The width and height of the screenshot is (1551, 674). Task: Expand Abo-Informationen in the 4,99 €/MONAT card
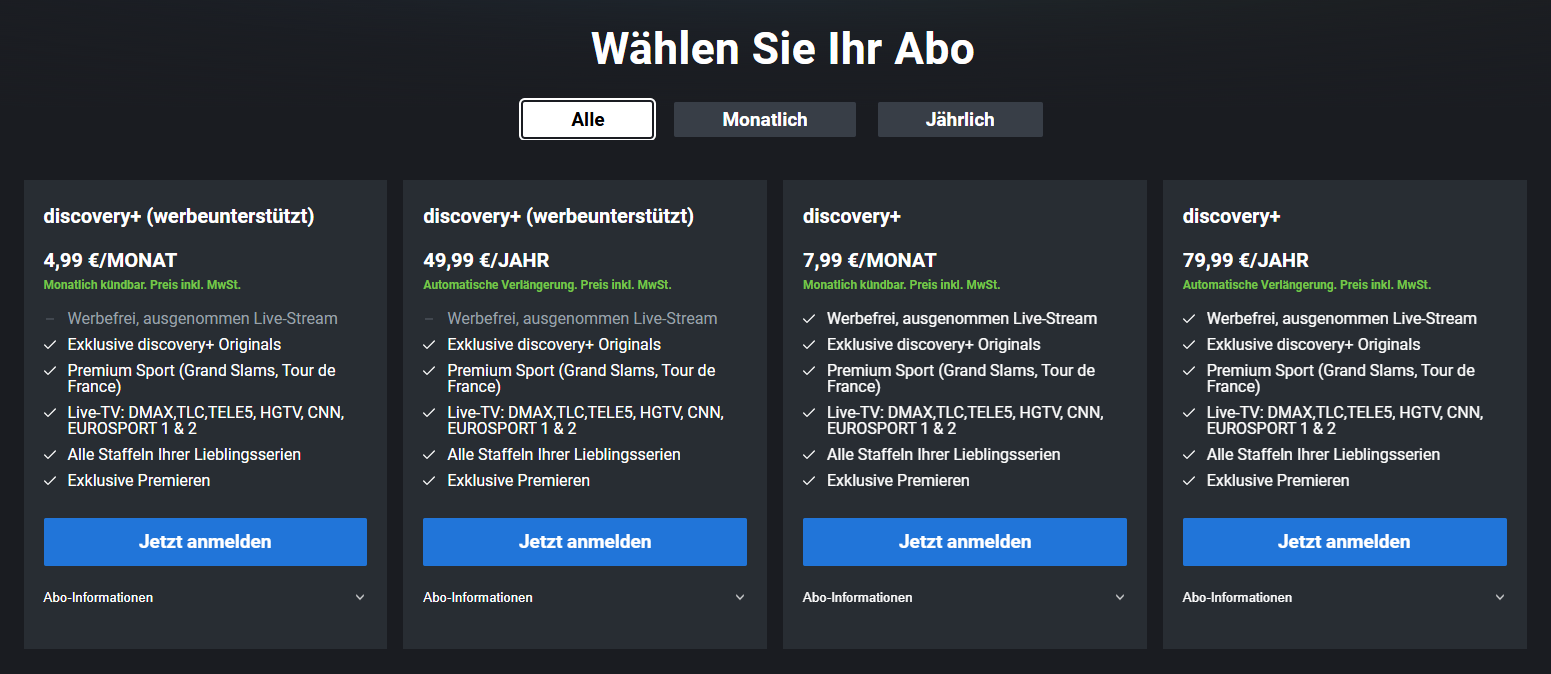click(x=205, y=597)
